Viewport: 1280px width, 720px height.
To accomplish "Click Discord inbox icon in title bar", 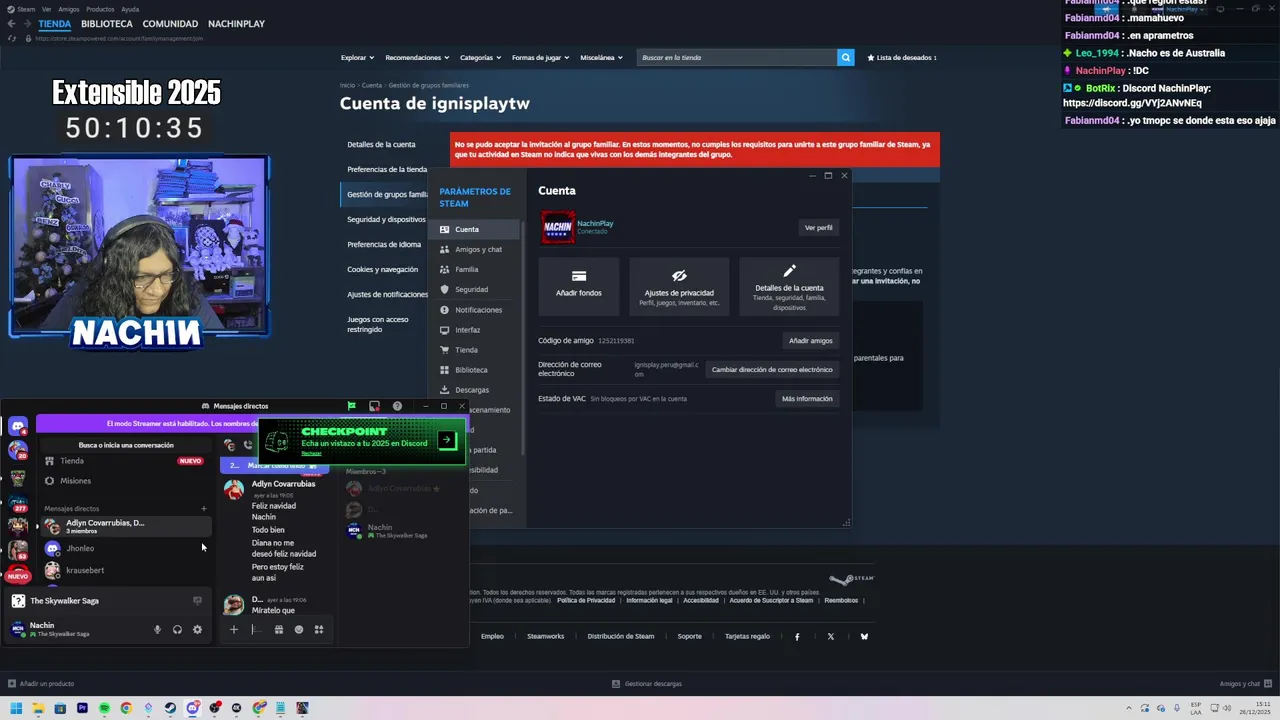I will tap(374, 406).
